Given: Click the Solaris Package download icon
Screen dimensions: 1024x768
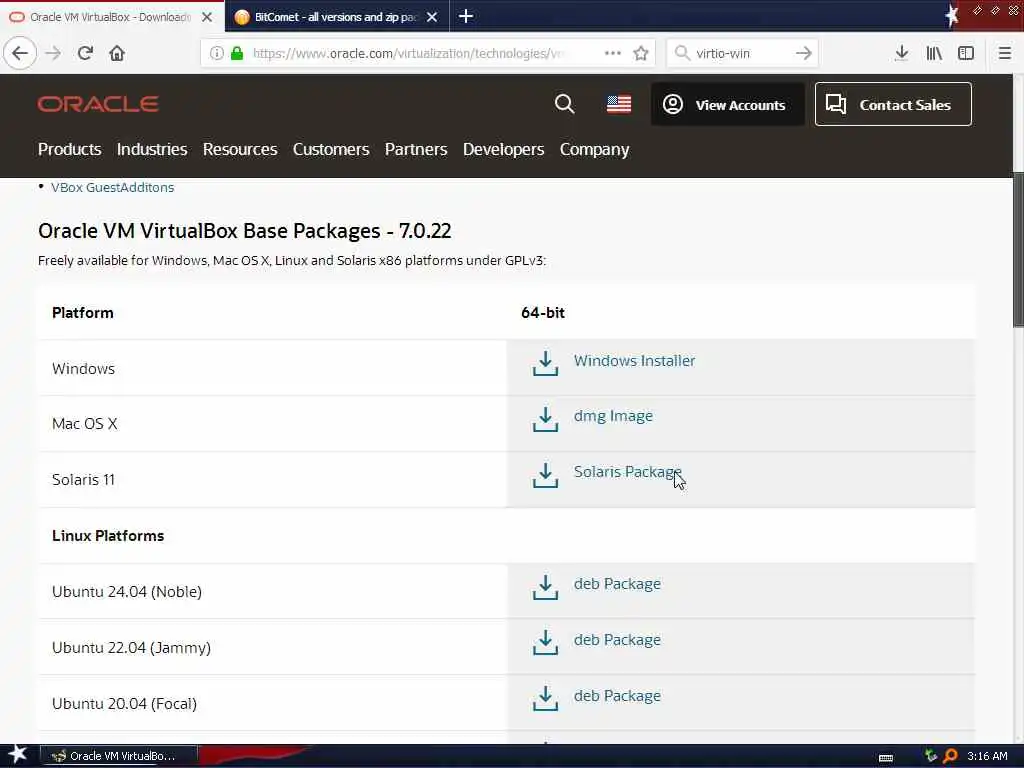Looking at the screenshot, I should pos(545,475).
